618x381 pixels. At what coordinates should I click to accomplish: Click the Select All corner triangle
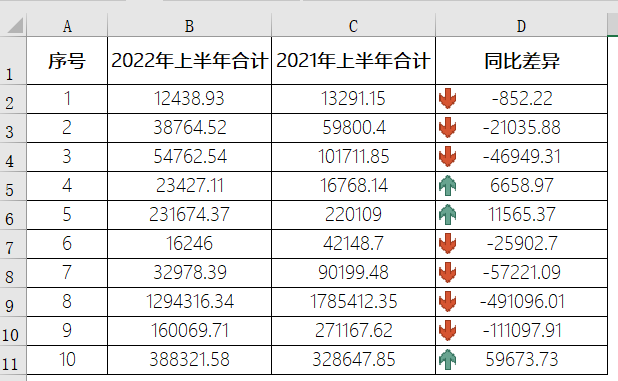[15, 26]
